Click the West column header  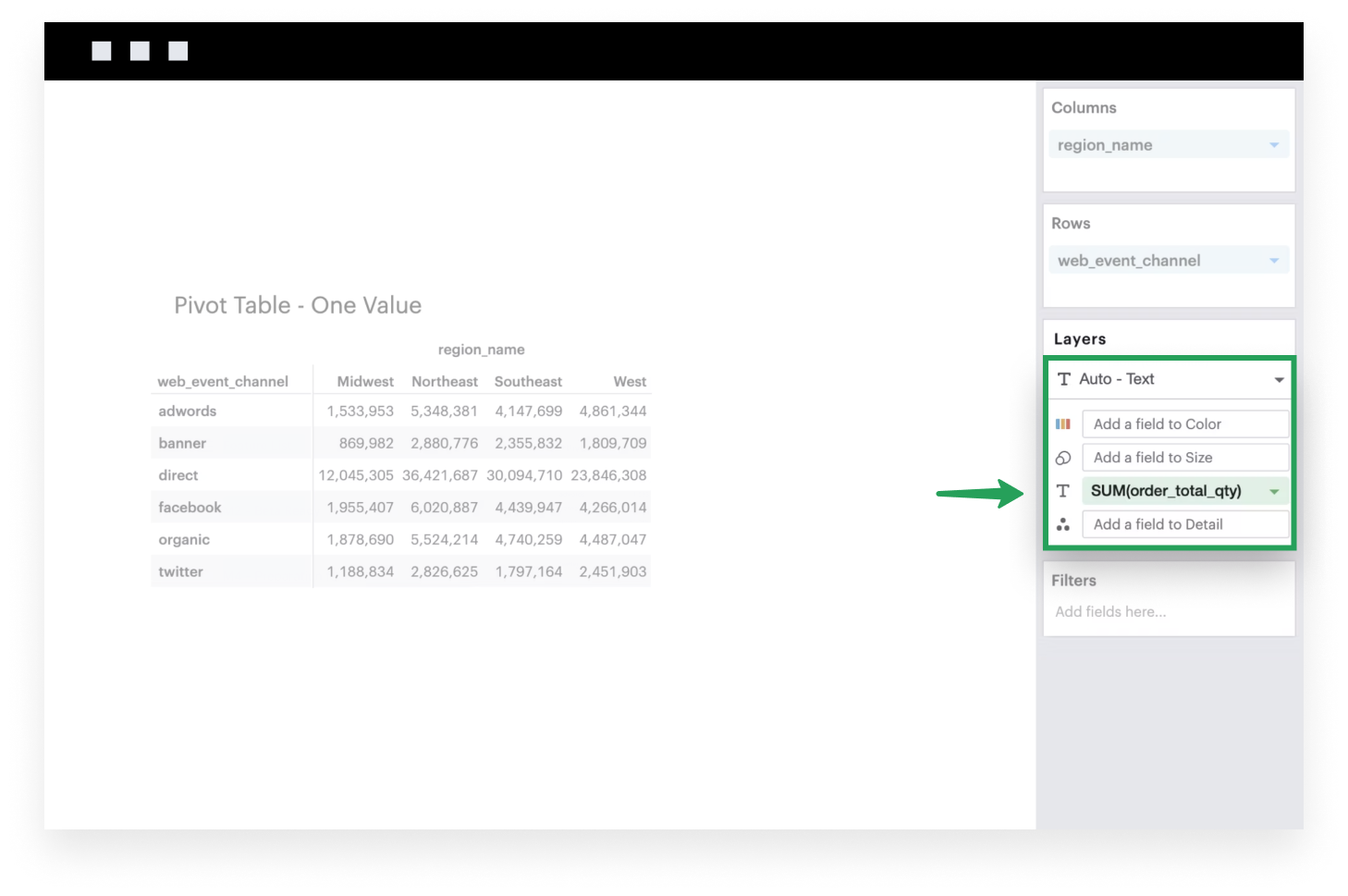[x=630, y=382]
